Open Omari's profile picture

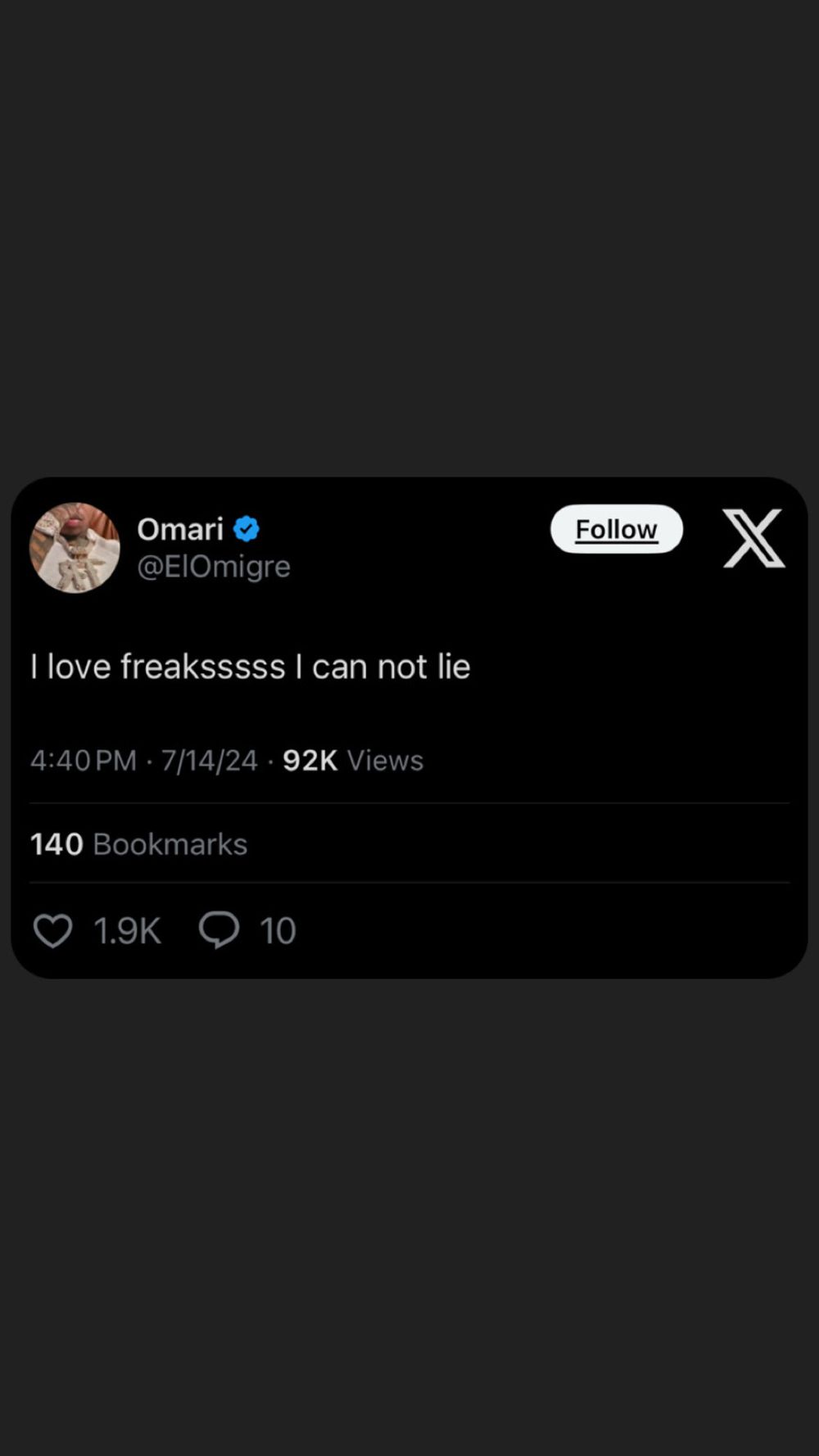point(75,547)
